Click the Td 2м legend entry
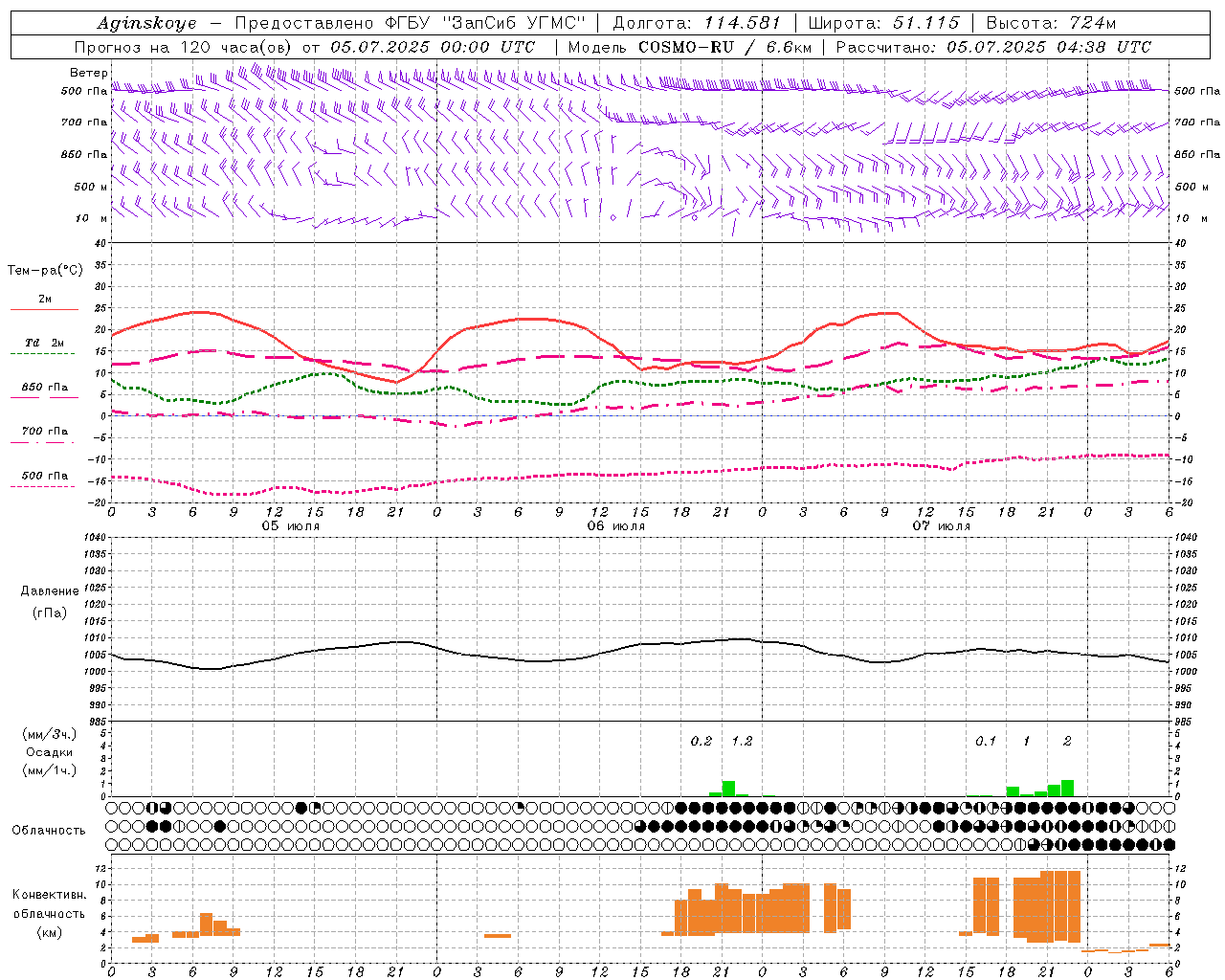Screen dimensions: 1225x980 coord(45,343)
